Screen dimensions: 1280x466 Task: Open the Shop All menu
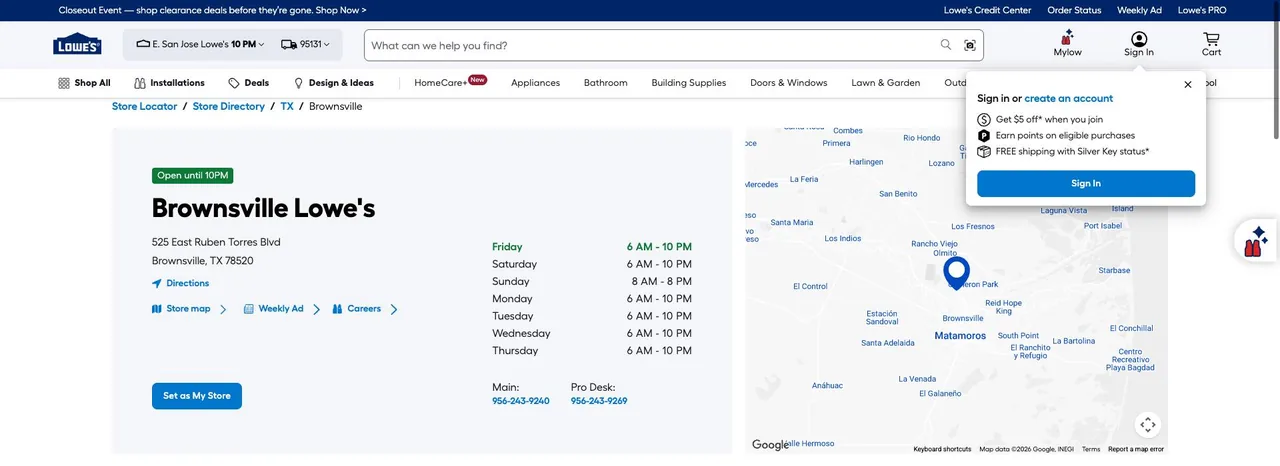pos(84,83)
